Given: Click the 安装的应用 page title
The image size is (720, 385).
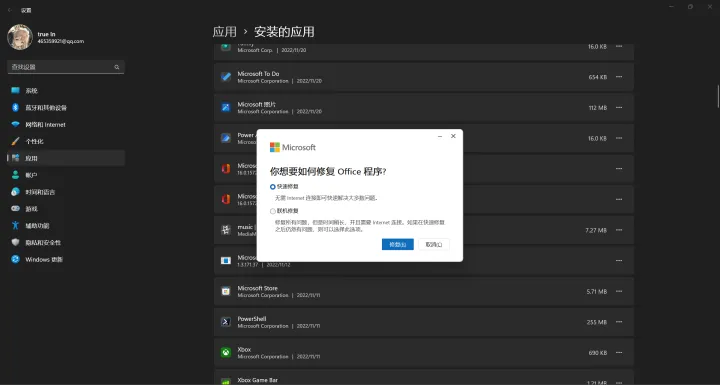Looking at the screenshot, I should pyautogui.click(x=284, y=32).
